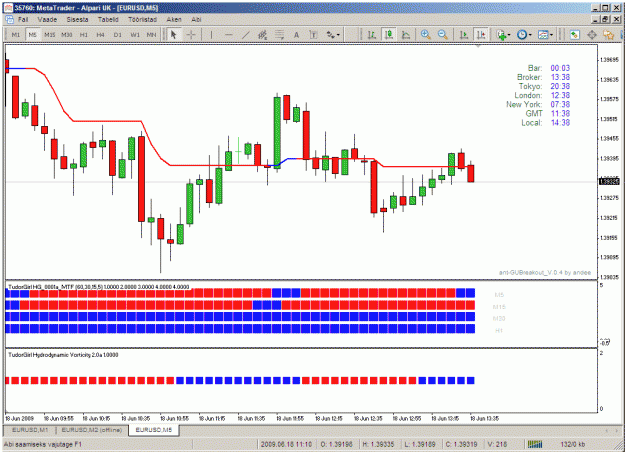625x452 pixels.
Task: Select the equidistant channel tool
Action: (263, 35)
